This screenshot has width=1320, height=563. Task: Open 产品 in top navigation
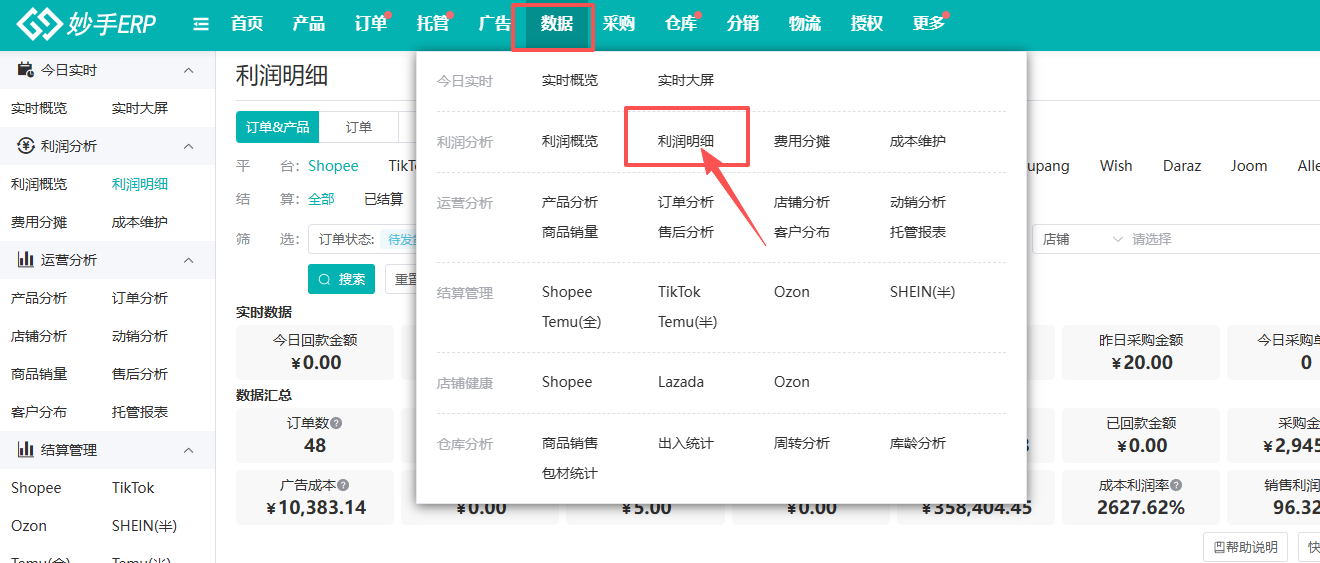pos(309,24)
